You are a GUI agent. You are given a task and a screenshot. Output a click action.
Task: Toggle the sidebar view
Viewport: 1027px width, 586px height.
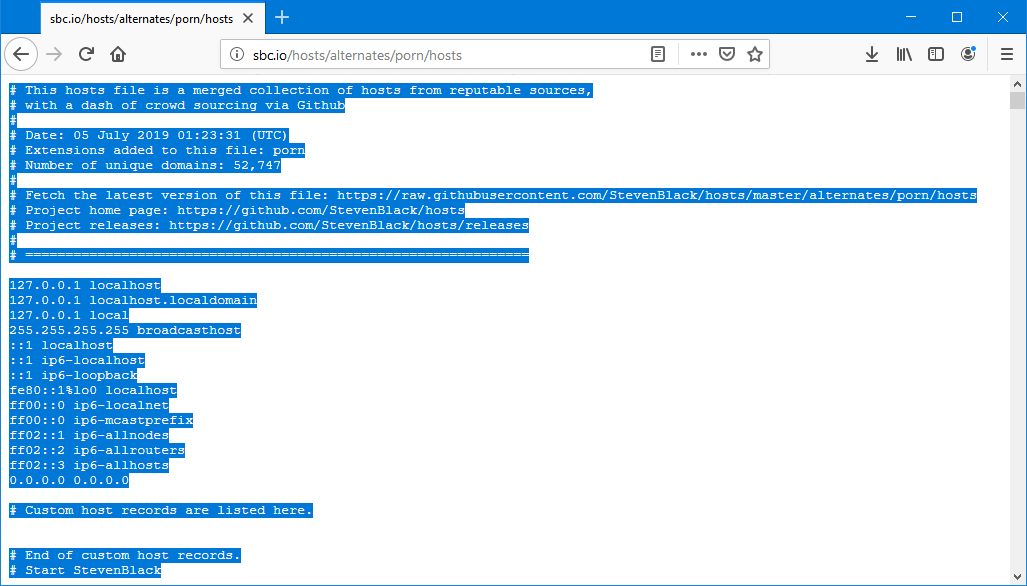pos(936,54)
